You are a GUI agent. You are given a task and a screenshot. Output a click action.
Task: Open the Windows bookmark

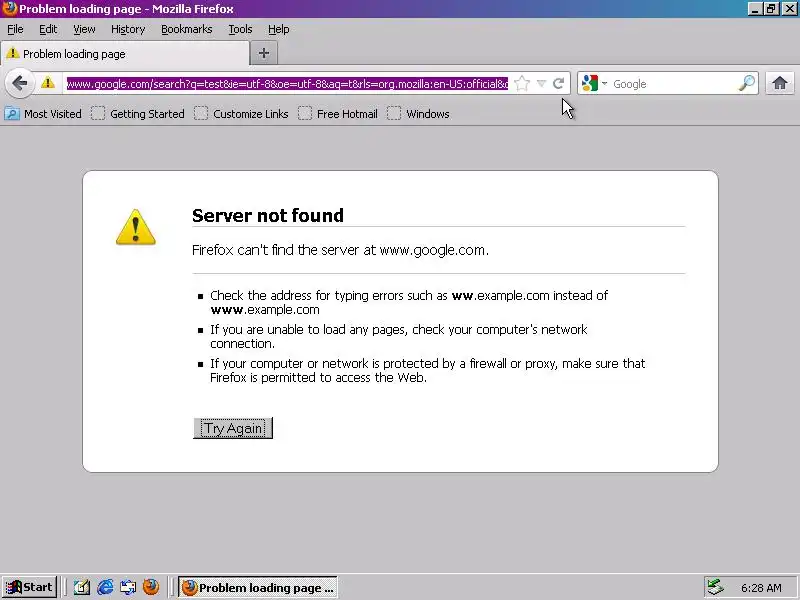pos(418,114)
